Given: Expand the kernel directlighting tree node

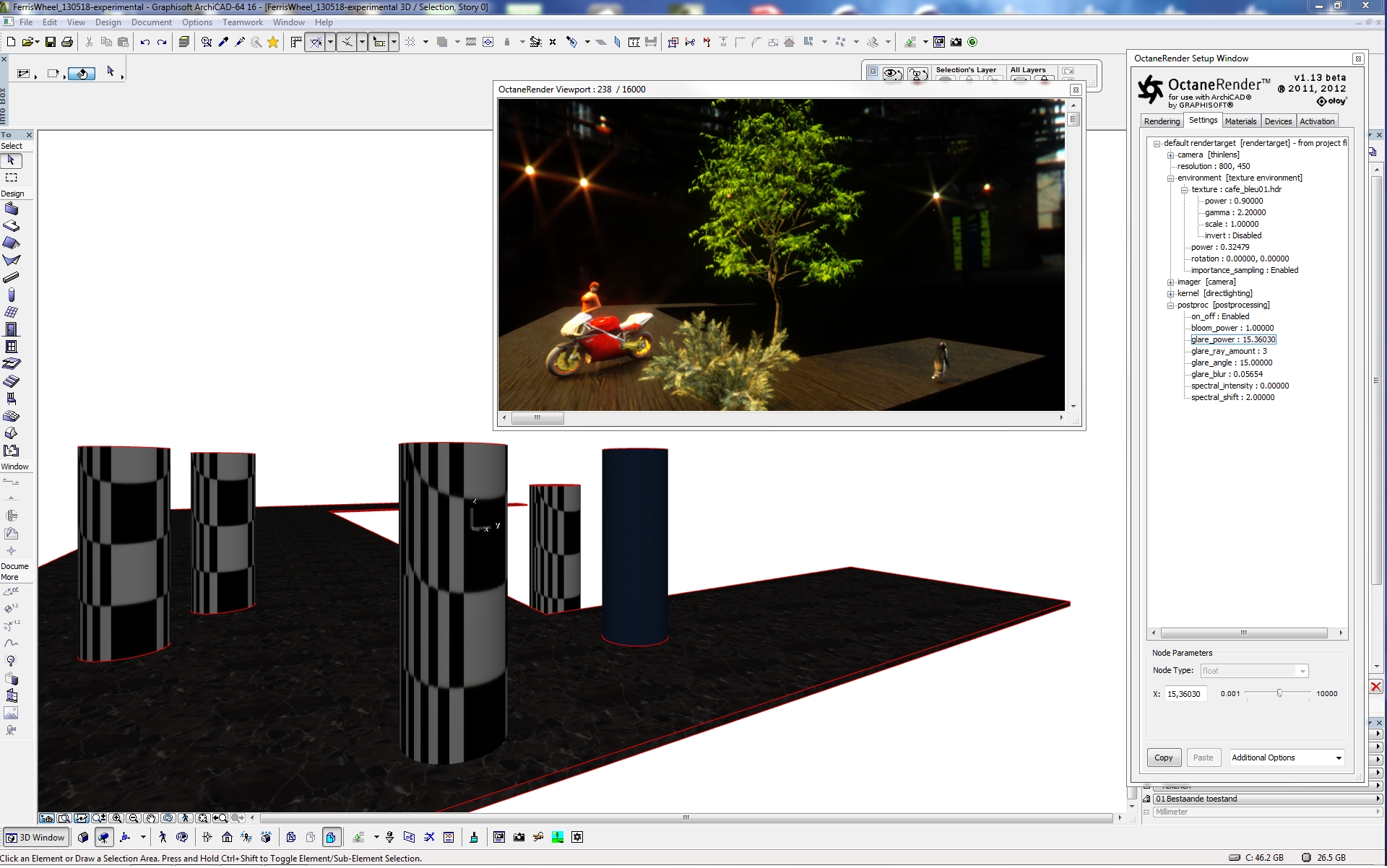Looking at the screenshot, I should click(1170, 294).
